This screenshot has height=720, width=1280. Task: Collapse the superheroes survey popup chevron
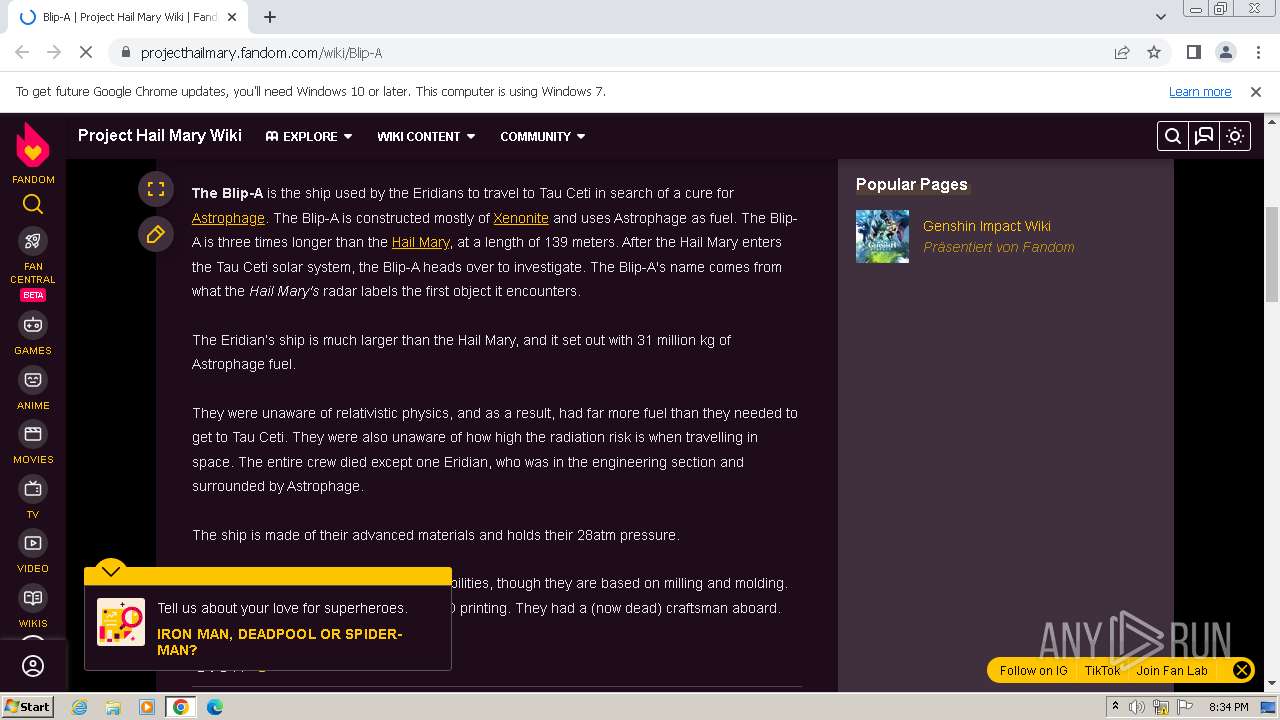pyautogui.click(x=111, y=571)
